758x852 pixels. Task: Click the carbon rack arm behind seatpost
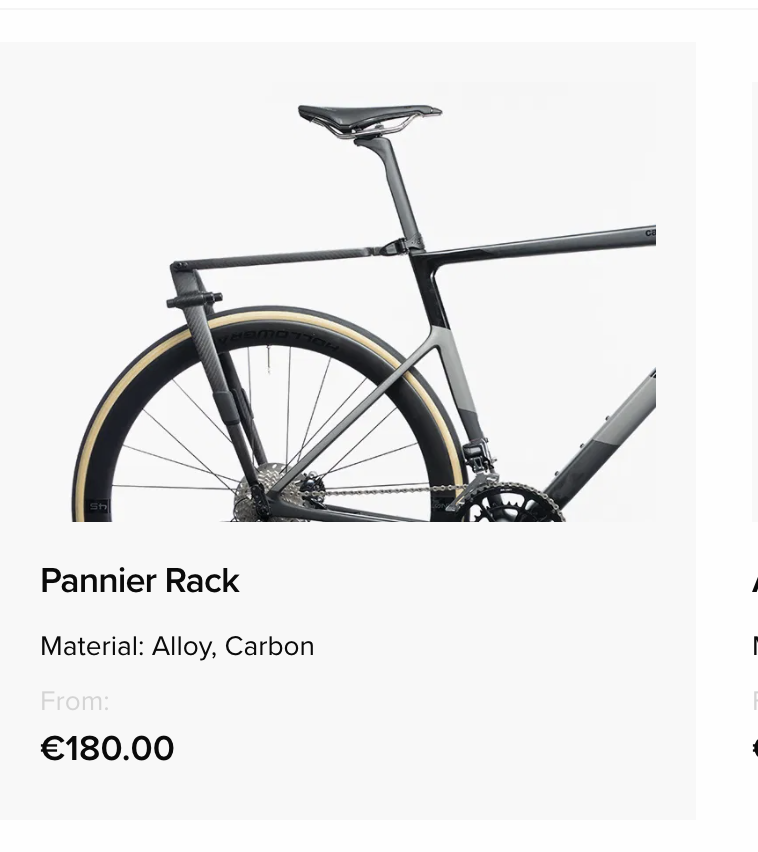(274, 259)
